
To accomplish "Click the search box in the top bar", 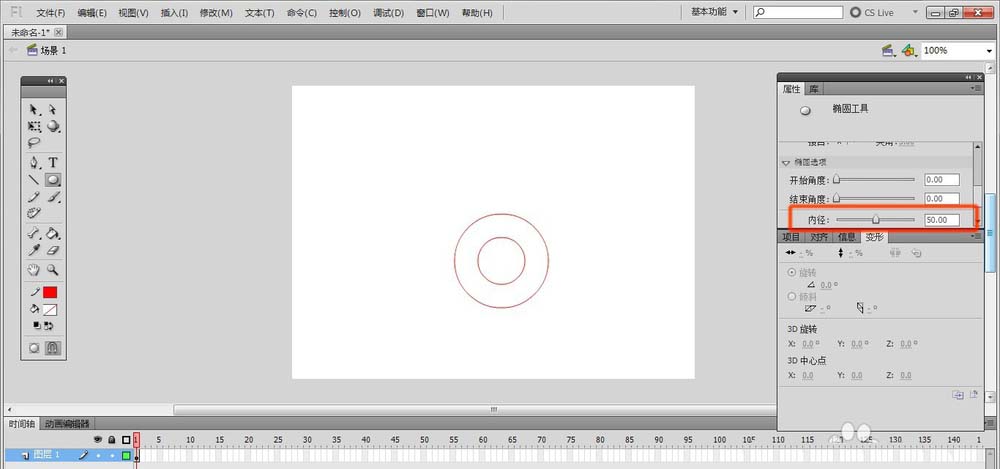I will click(798, 12).
